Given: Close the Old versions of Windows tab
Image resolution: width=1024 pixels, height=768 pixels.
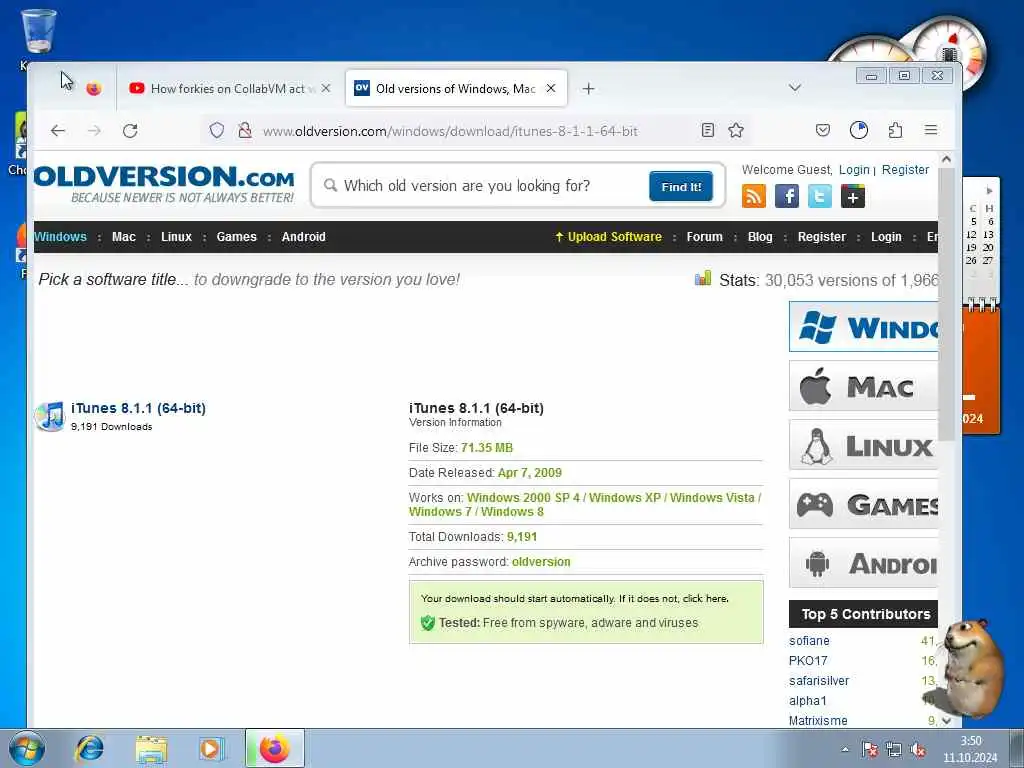Looking at the screenshot, I should click(551, 88).
